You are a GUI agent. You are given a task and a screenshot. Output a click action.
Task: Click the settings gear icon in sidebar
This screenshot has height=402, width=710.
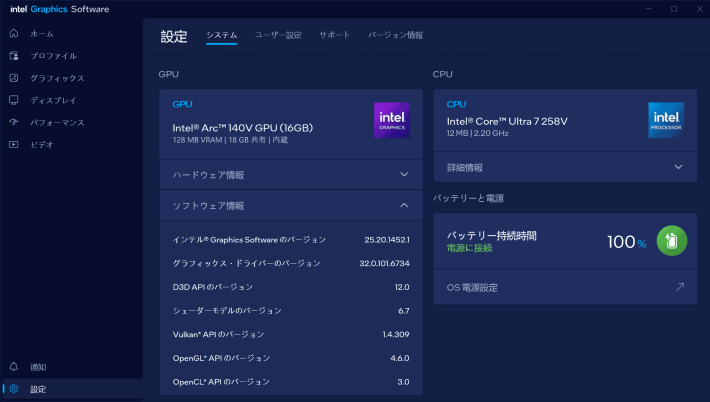tap(14, 389)
